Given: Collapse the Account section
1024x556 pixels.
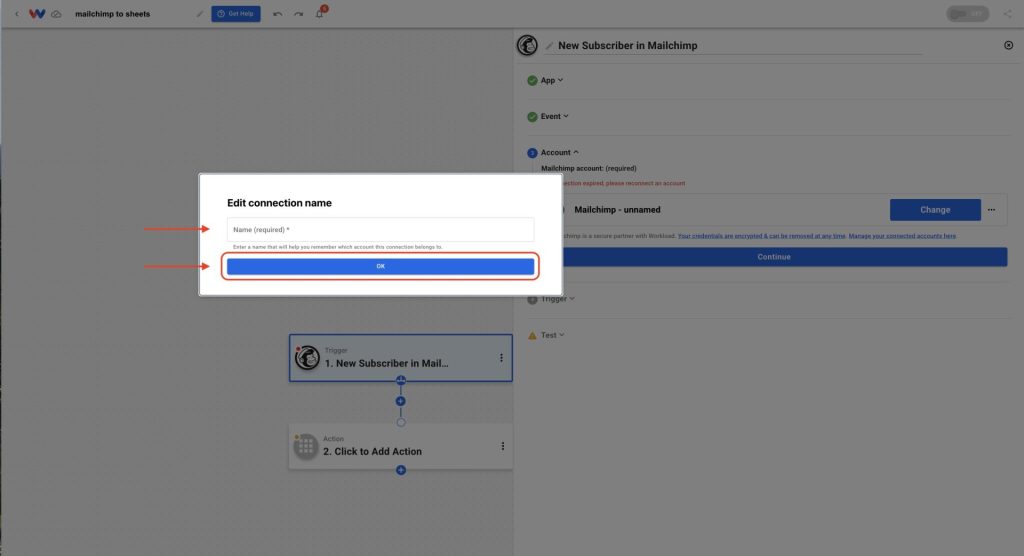Looking at the screenshot, I should [560, 152].
